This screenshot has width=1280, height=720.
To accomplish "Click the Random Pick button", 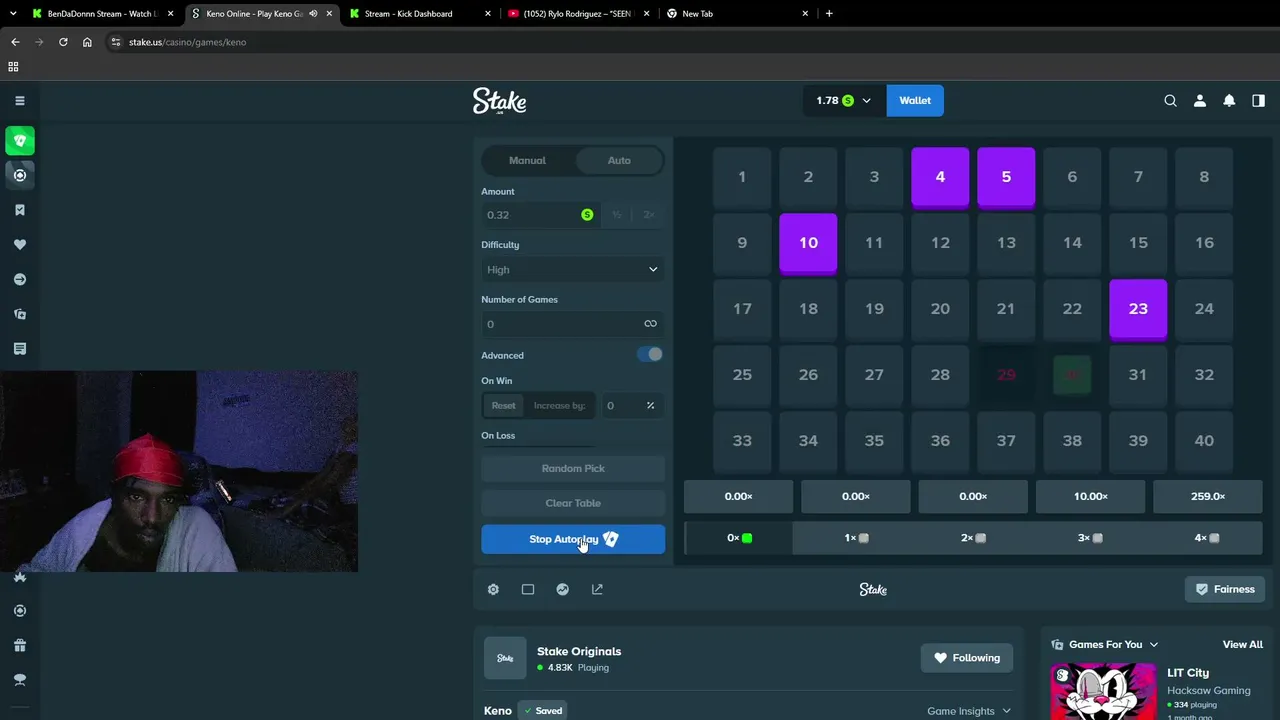I will click(573, 468).
